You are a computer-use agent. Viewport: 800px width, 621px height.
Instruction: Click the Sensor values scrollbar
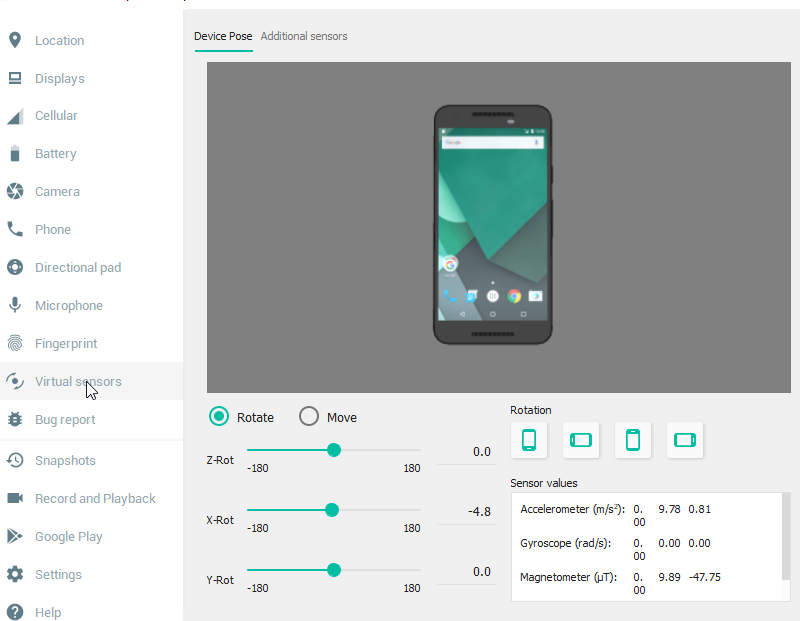(x=786, y=536)
